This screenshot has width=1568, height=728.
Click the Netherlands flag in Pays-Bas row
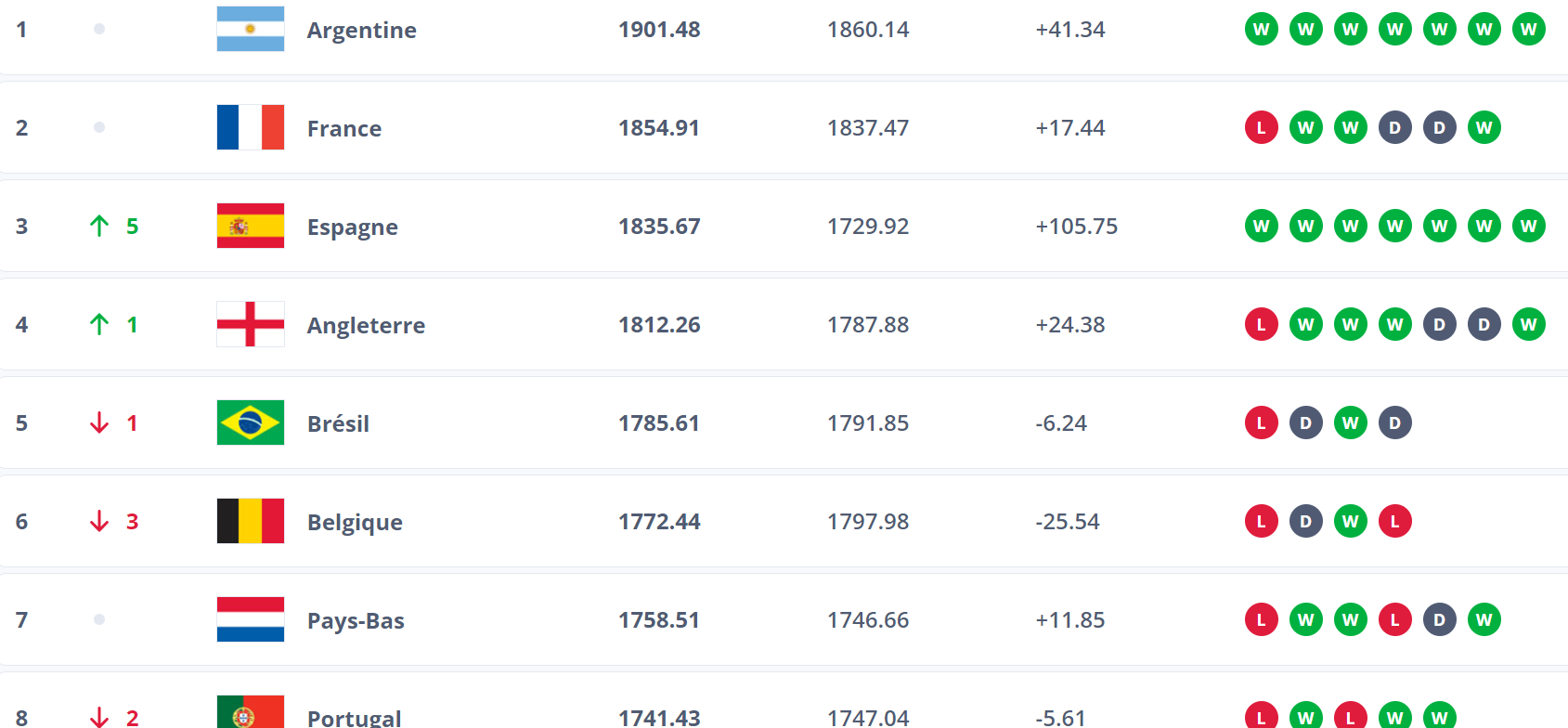pos(250,619)
